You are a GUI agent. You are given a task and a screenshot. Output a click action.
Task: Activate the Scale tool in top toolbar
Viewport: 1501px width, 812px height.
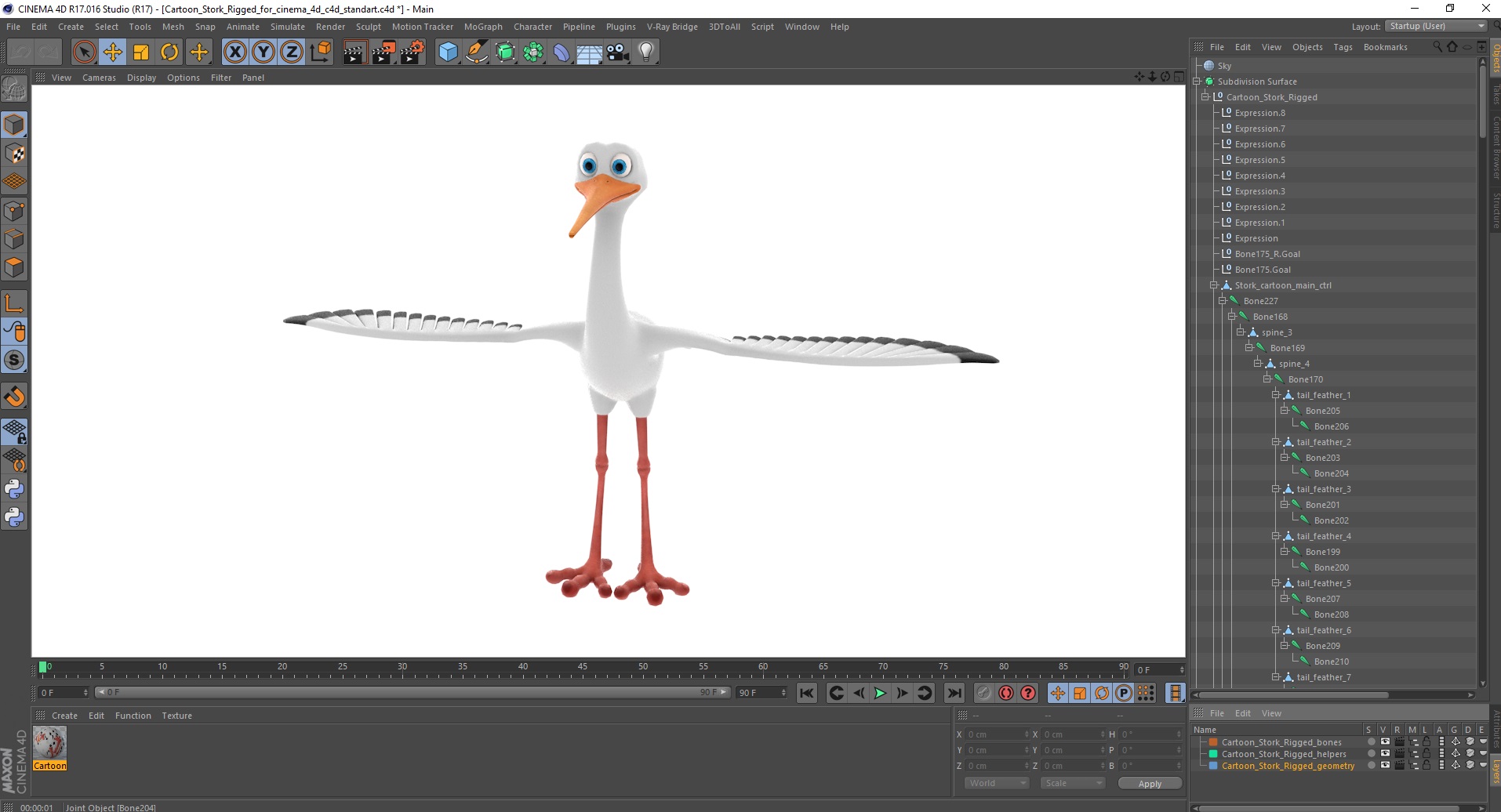click(x=141, y=53)
